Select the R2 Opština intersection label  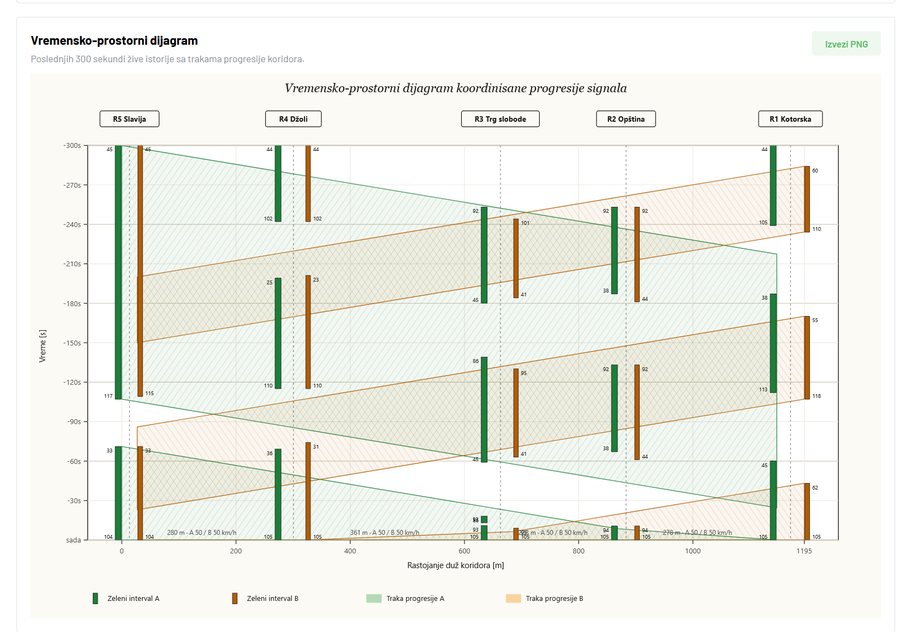coord(626,119)
